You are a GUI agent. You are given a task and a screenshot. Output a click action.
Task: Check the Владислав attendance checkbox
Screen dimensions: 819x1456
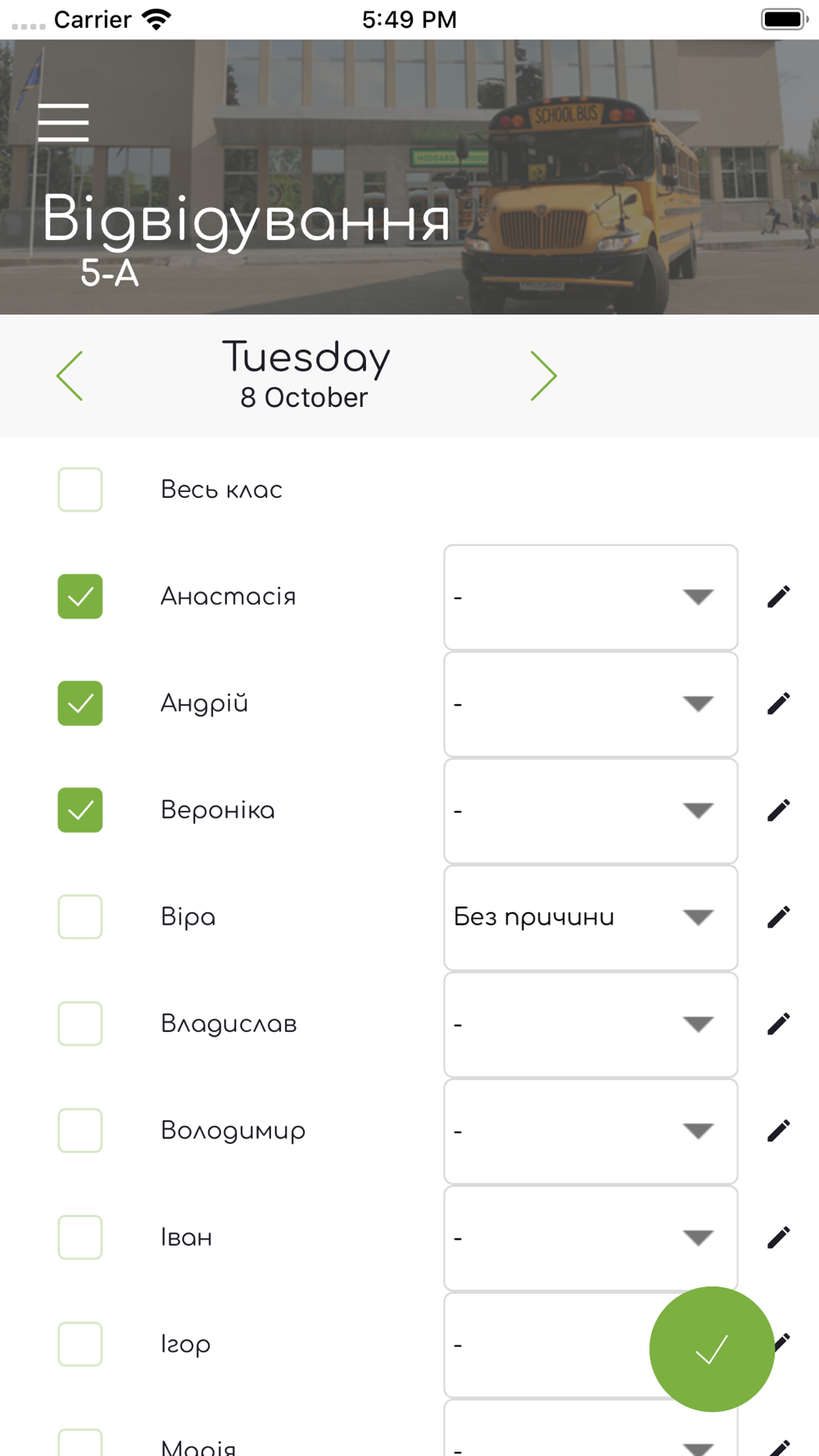click(x=80, y=1024)
